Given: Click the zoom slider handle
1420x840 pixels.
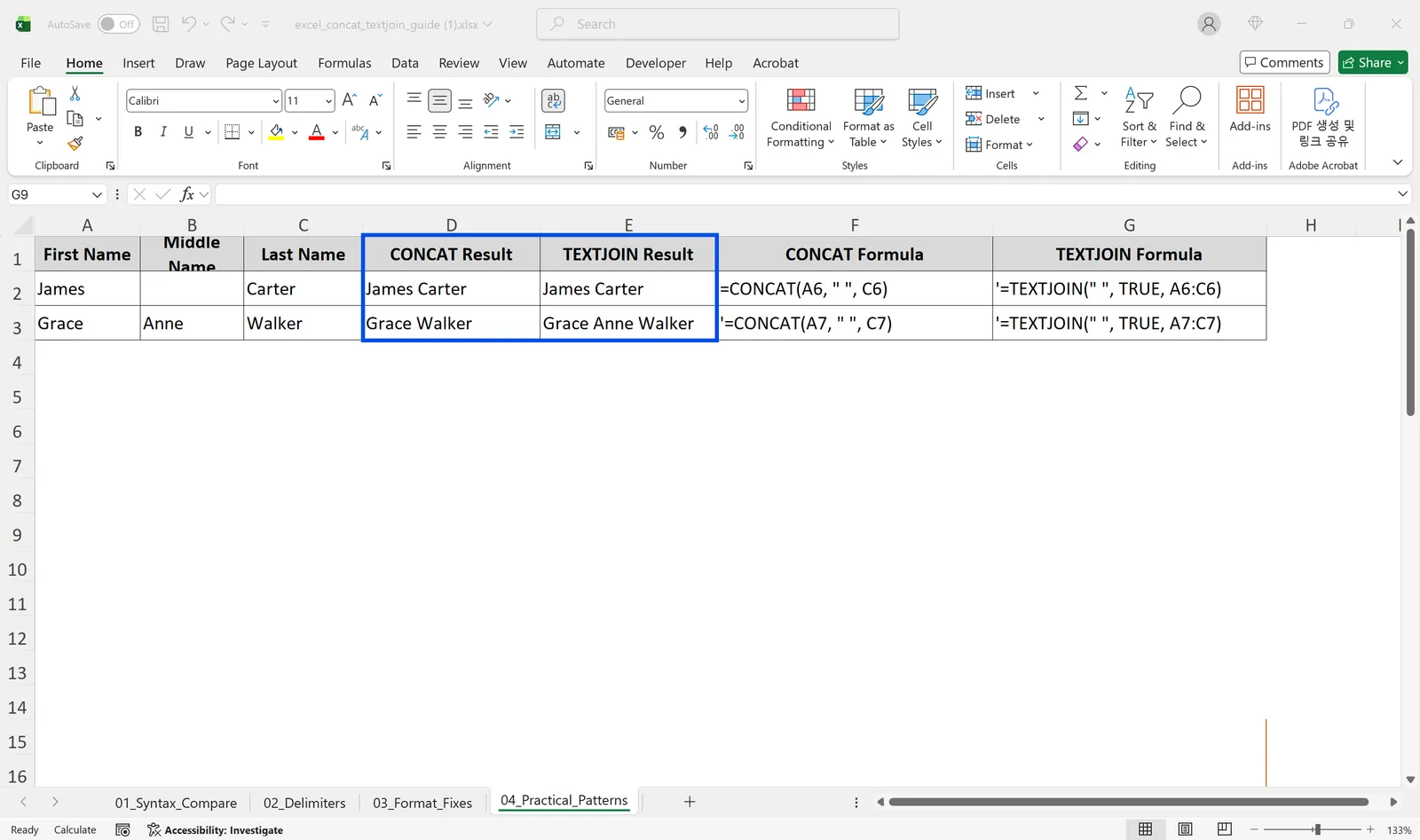Looking at the screenshot, I should pyautogui.click(x=1317, y=829).
